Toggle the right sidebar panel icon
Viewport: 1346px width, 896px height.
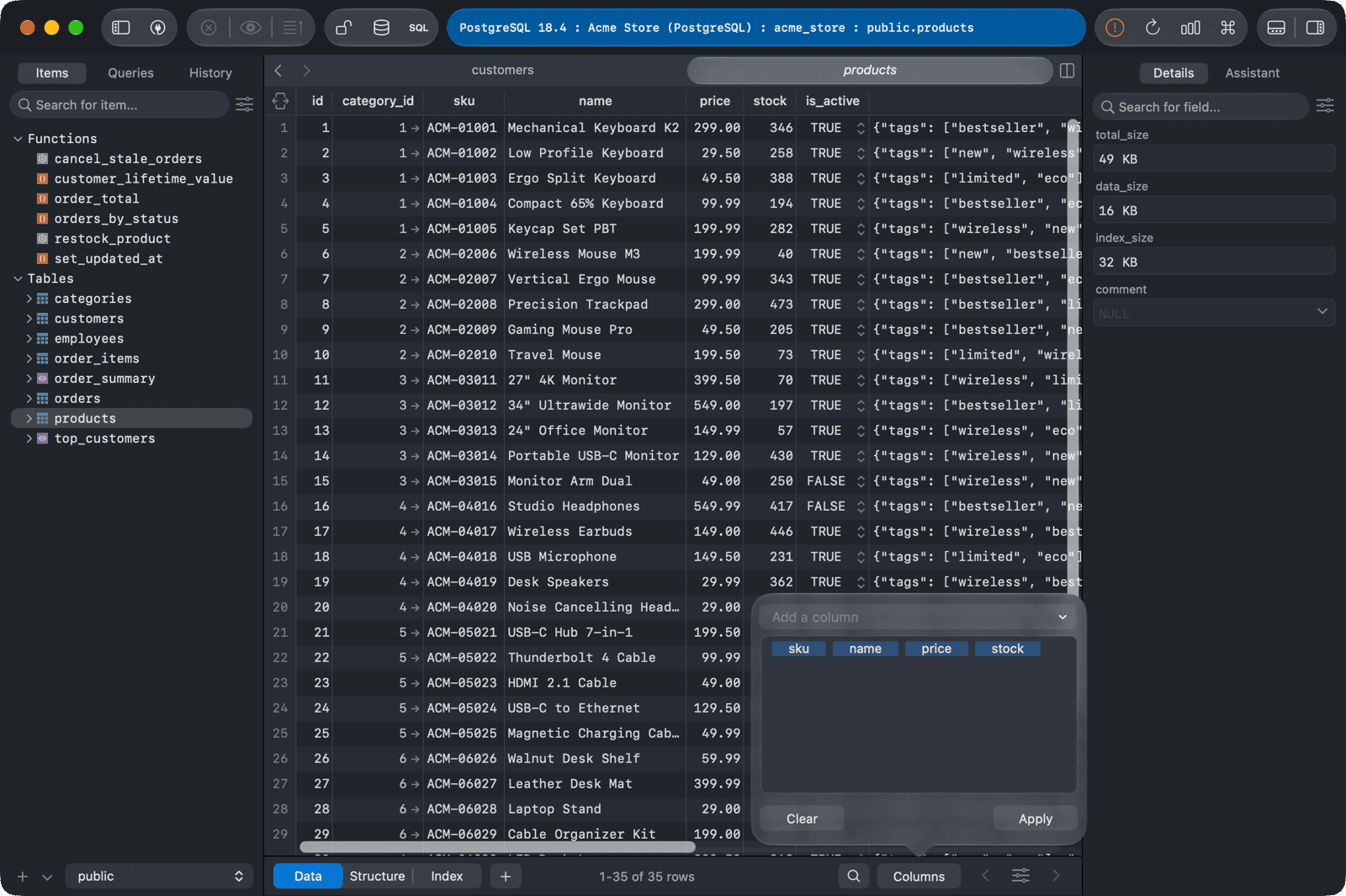click(1315, 28)
